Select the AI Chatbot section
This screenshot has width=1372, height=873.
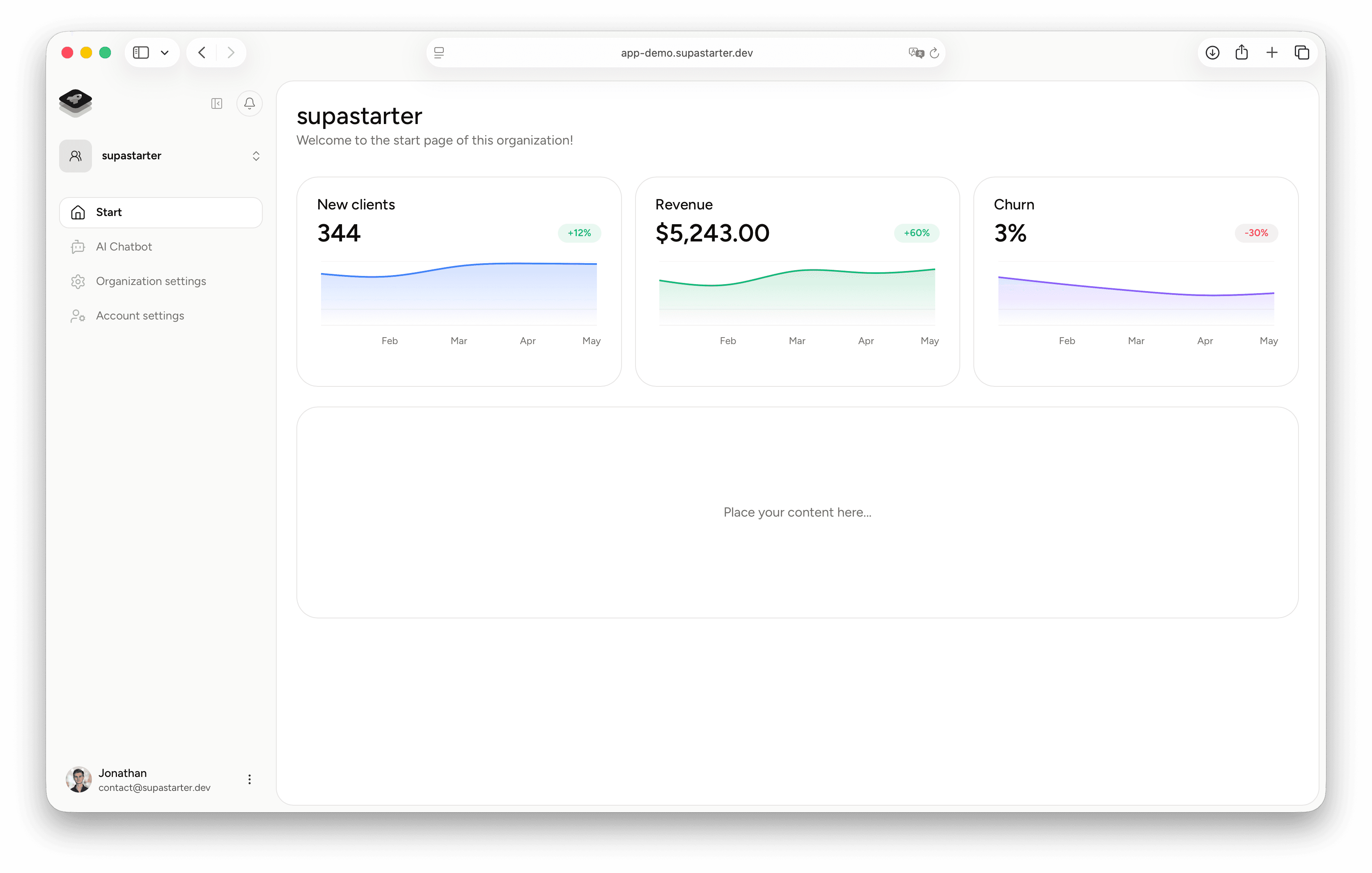124,246
